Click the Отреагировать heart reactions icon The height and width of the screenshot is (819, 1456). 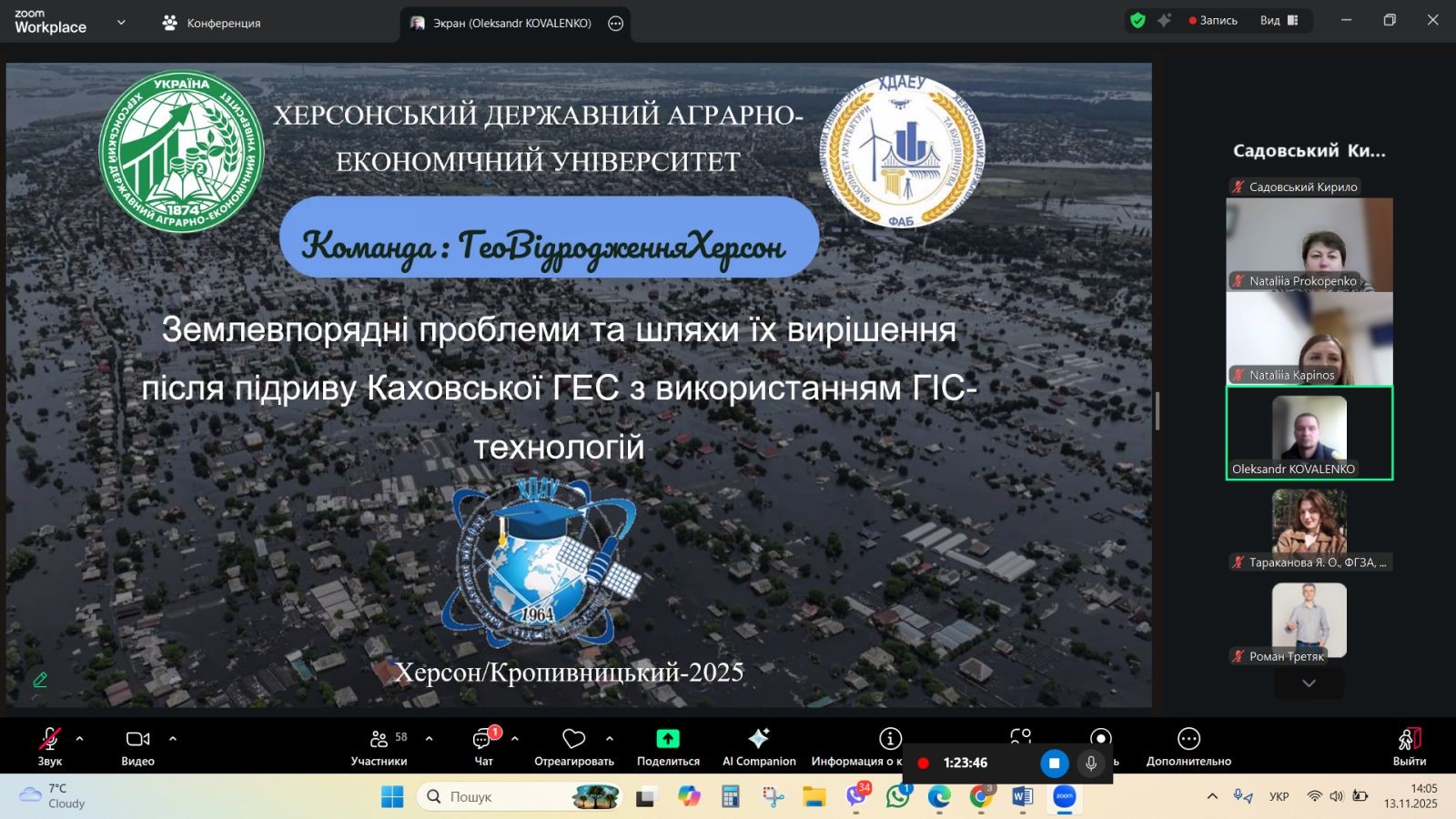[x=573, y=739]
